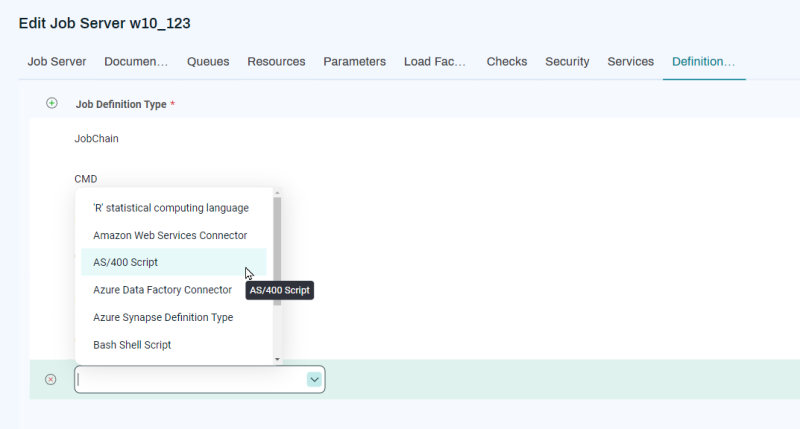Switch to the Checks tab
800x429 pixels.
coord(506,62)
